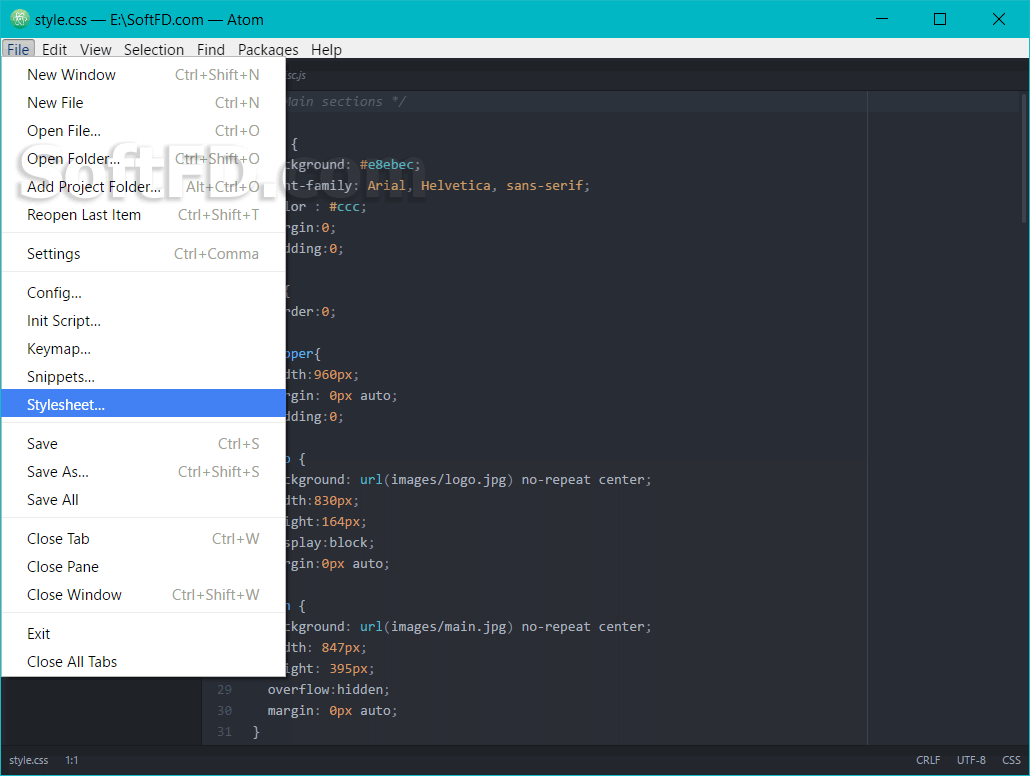Select Open File... menu entry

point(143,131)
